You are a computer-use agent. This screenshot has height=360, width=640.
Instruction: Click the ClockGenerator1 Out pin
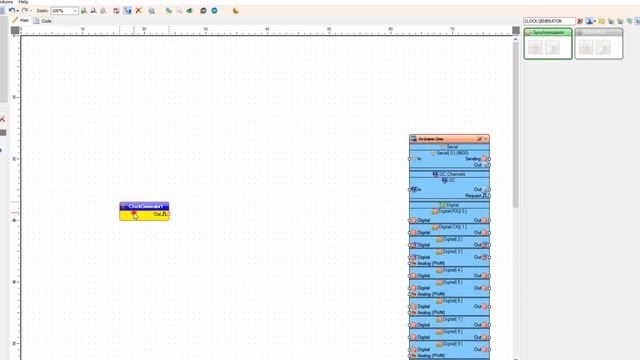tap(168, 214)
